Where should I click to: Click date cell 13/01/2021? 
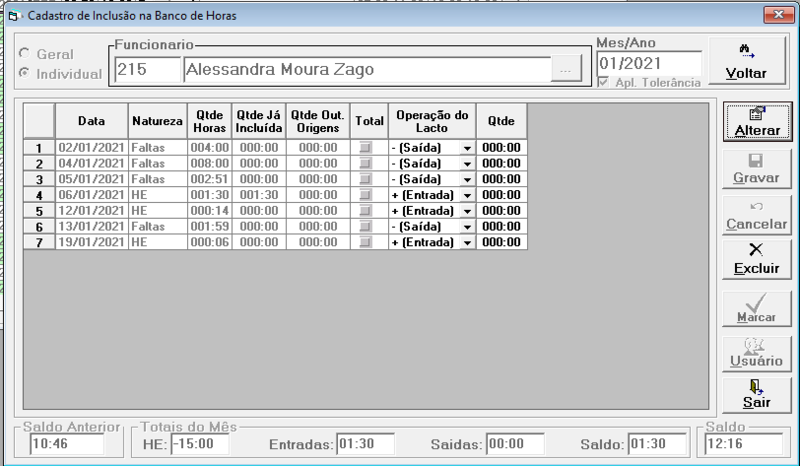[91, 227]
